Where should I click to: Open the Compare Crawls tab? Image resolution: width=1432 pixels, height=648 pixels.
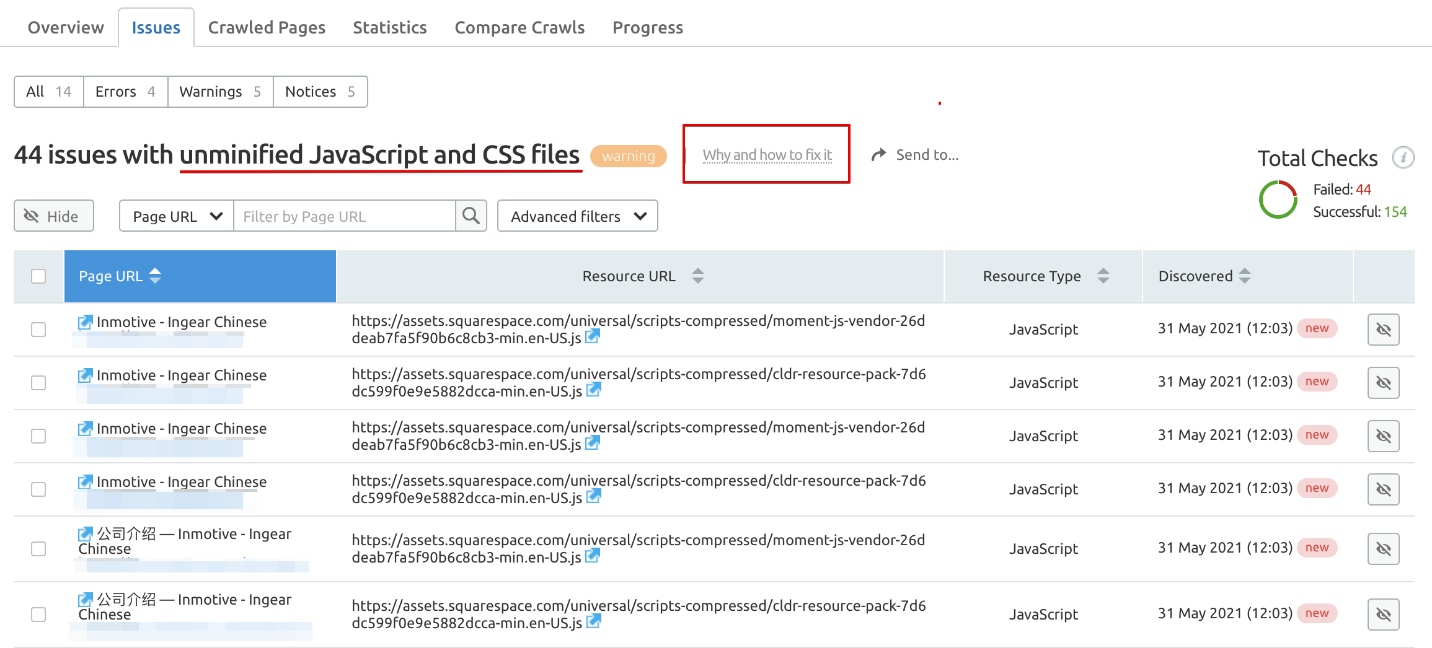click(519, 27)
